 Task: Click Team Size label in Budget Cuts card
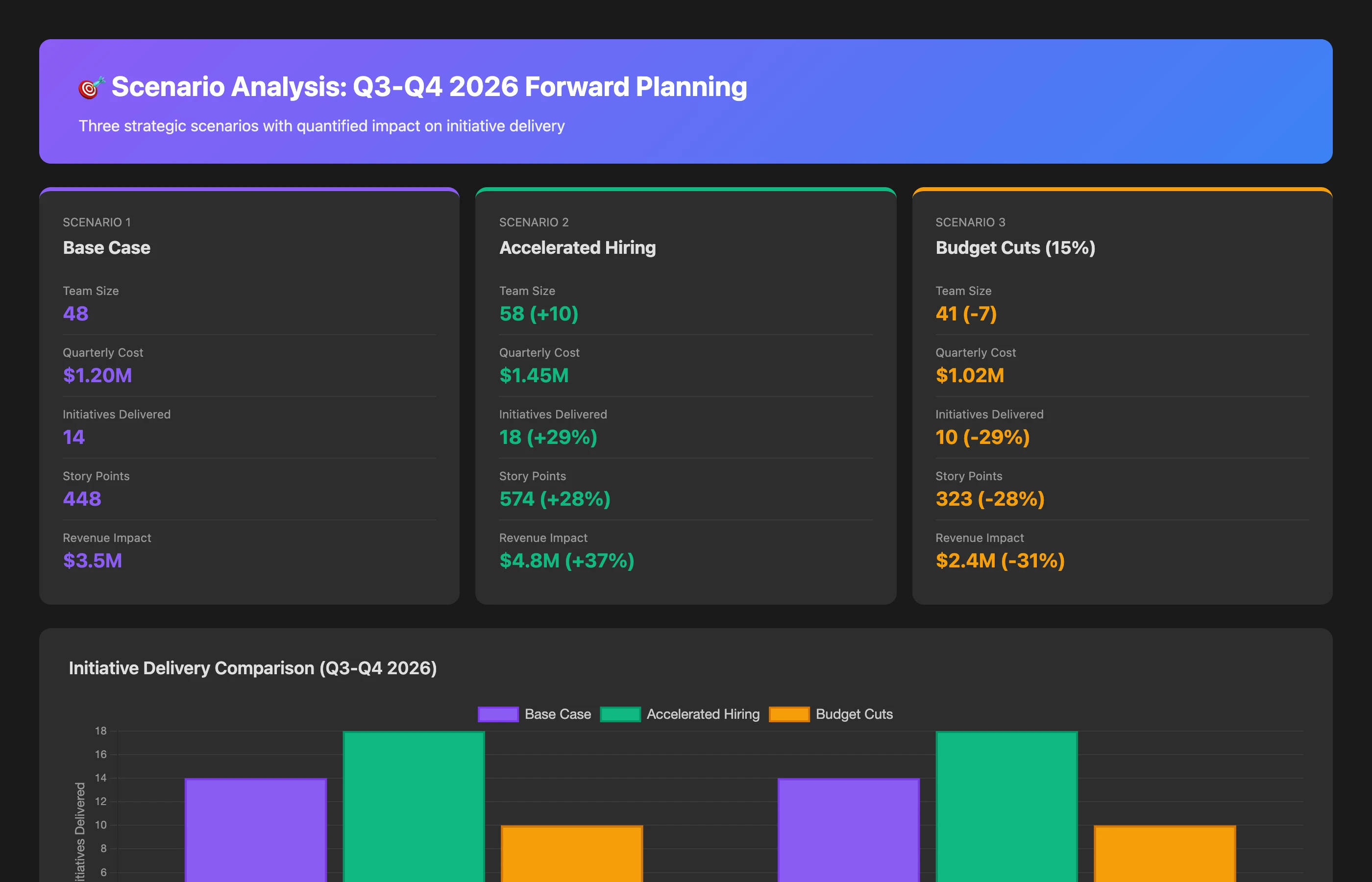coord(963,291)
